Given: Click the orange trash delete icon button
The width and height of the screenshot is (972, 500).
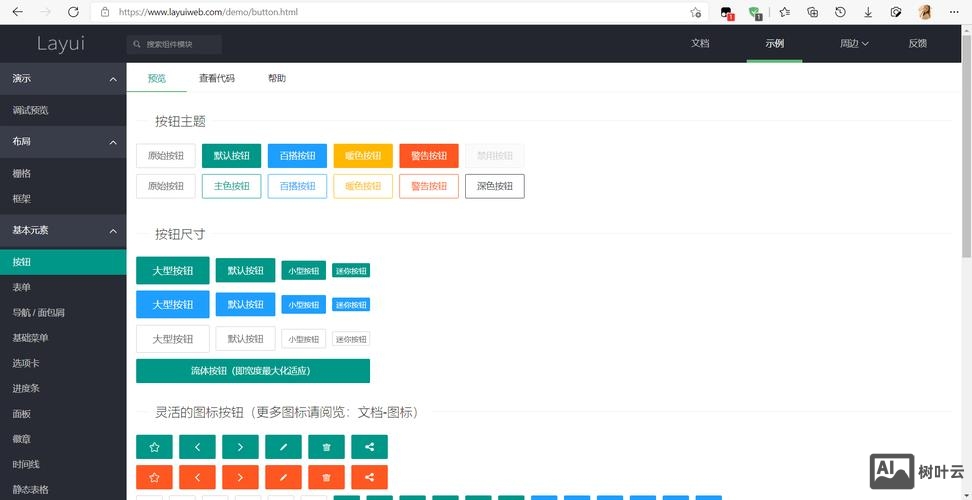Looking at the screenshot, I should tap(327, 477).
